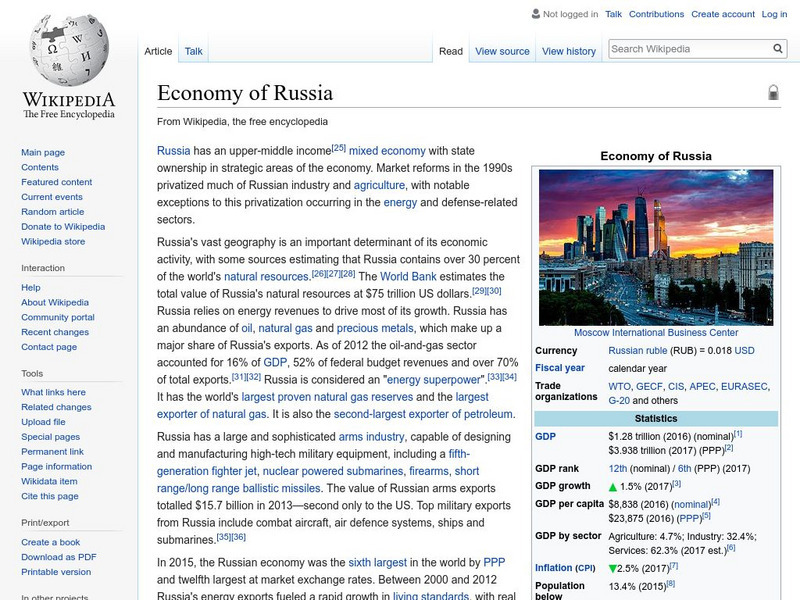Screen dimensions: 800x600
Task: Open Download as PDF link
Action: tap(59, 557)
